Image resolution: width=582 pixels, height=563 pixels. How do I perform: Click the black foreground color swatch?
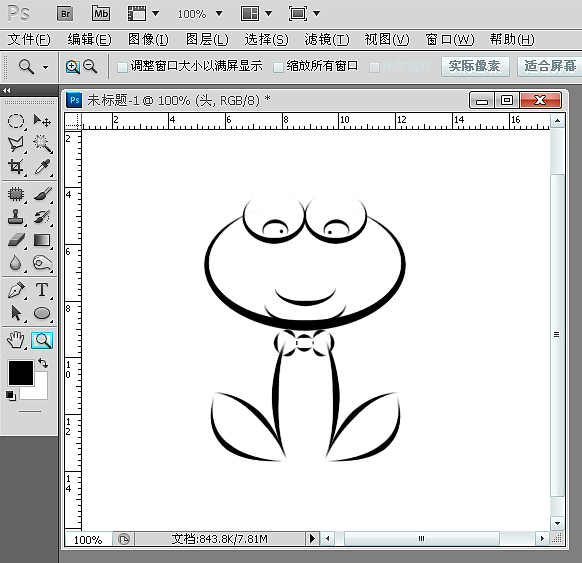(21, 373)
